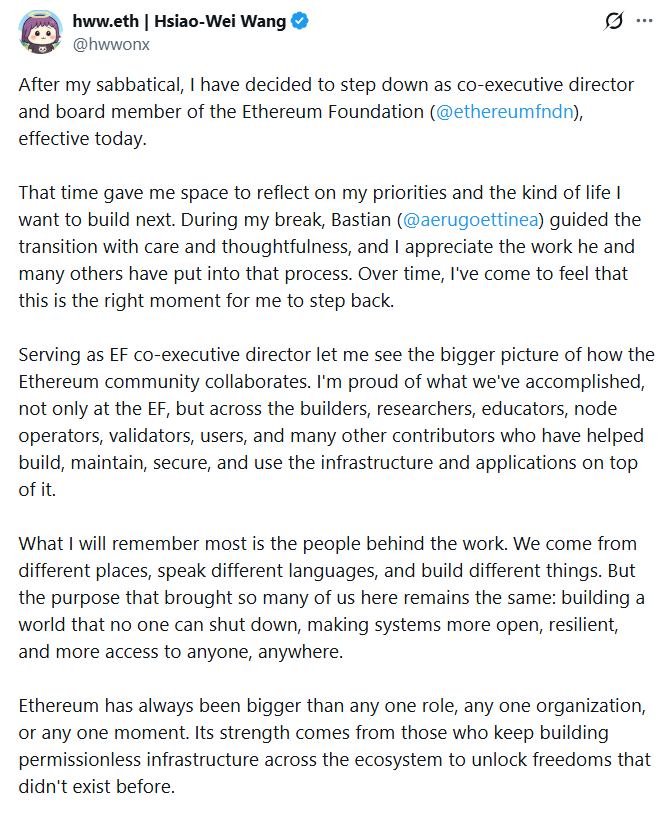This screenshot has width=671, height=814.
Task: Open the hww.eth | Hsiao-Wei Wang display name
Action: point(179,21)
